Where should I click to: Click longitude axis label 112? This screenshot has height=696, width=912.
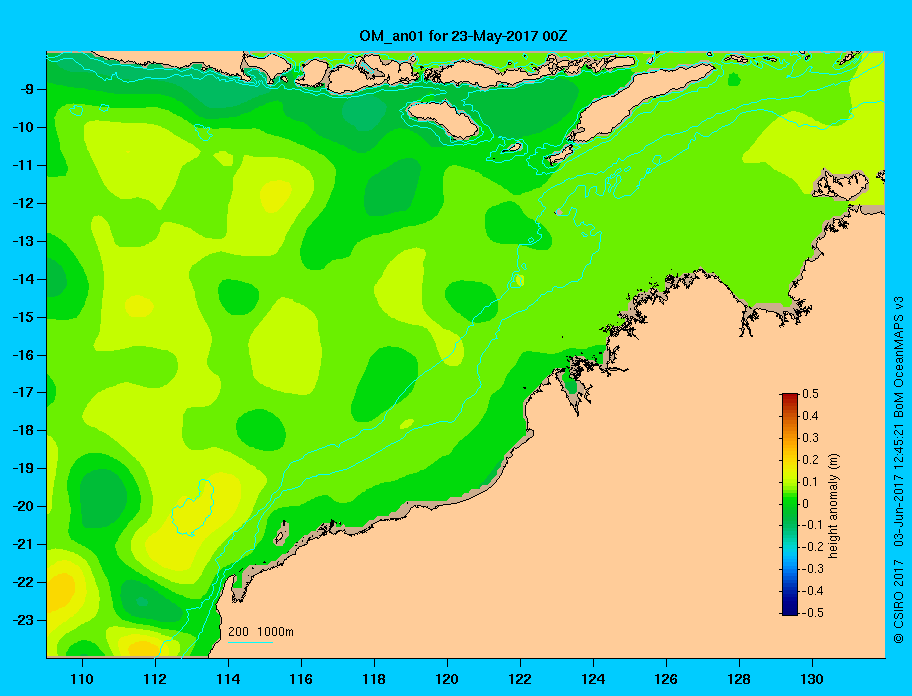tap(155, 679)
